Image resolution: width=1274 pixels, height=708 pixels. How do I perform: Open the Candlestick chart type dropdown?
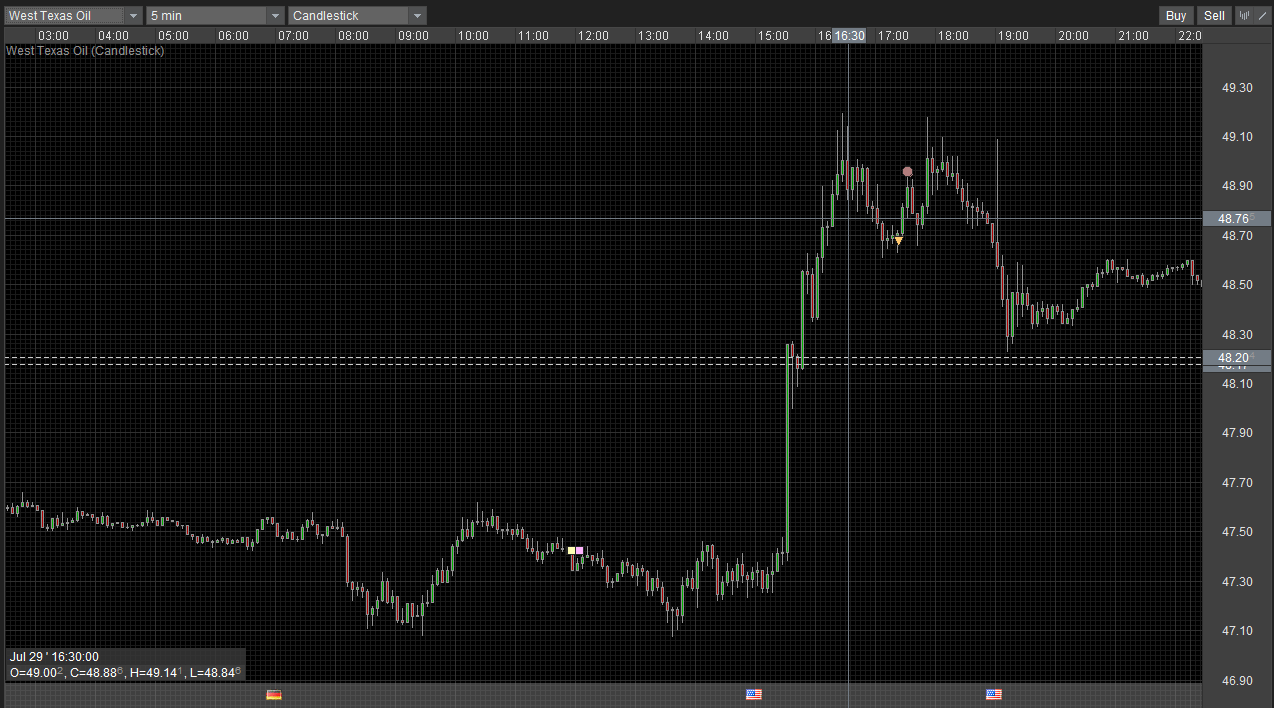coord(357,15)
